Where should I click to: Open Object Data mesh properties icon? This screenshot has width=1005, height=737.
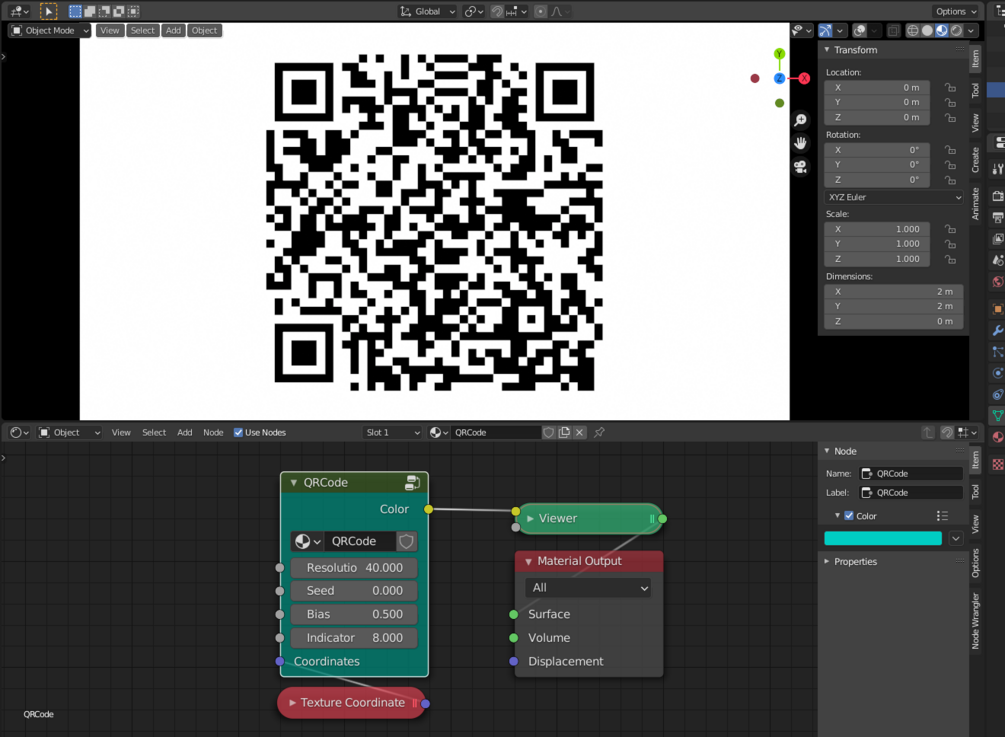pyautogui.click(x=998, y=416)
